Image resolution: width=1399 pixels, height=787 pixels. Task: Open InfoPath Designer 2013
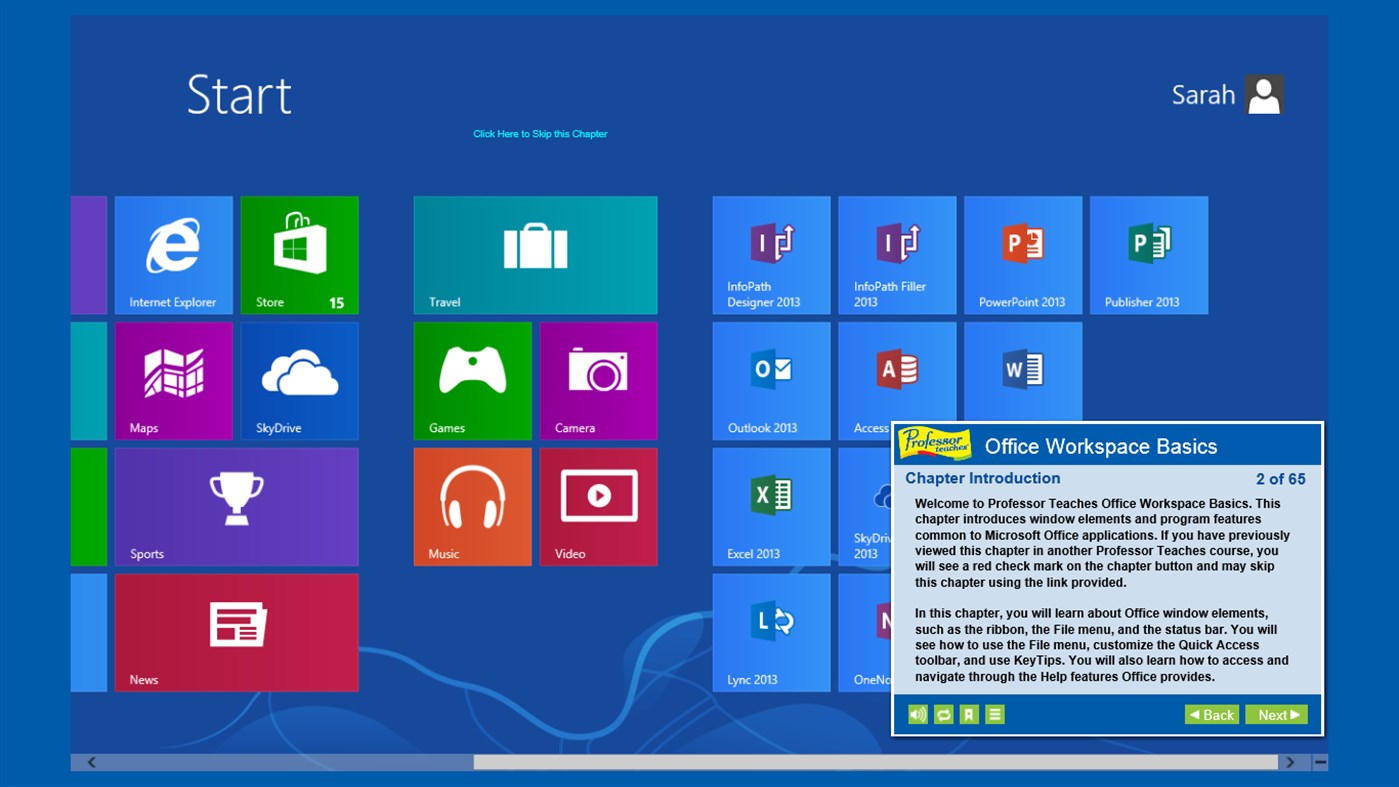point(770,255)
